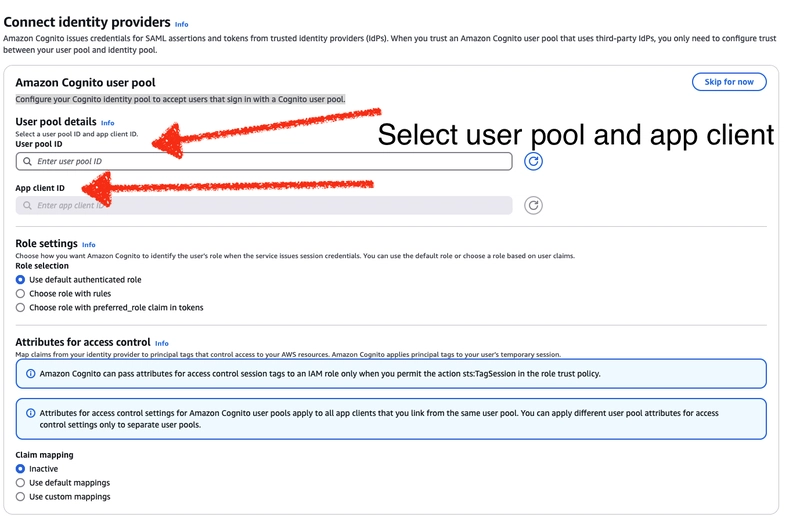Select Inactive claim mapping option
The height and width of the screenshot is (525, 800).
tap(20, 469)
